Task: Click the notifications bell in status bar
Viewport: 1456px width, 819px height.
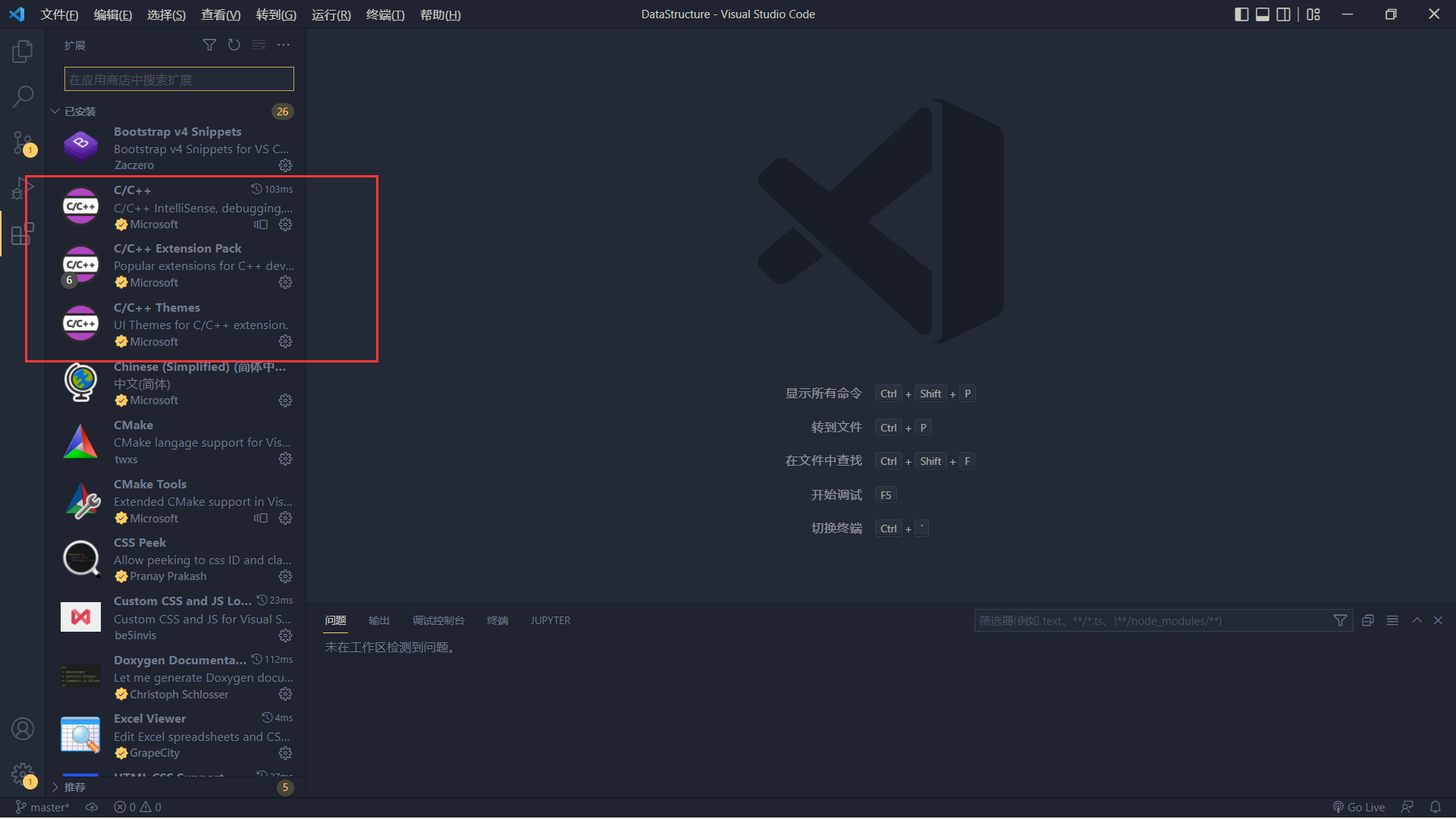Action: tap(1435, 807)
